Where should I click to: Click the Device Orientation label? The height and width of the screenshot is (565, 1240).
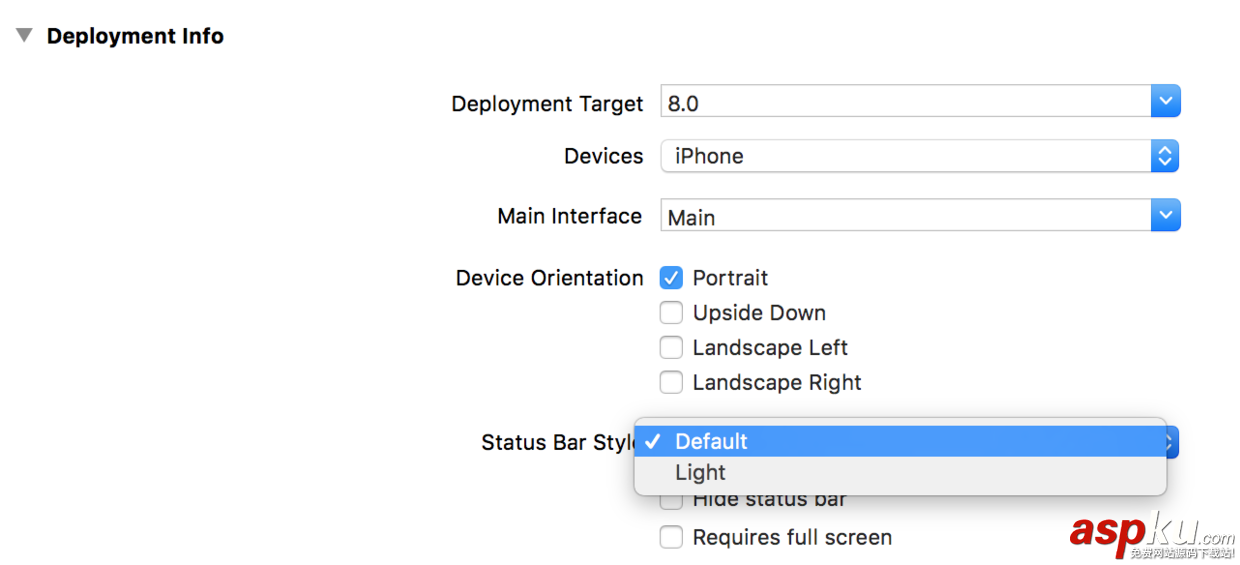(x=549, y=278)
